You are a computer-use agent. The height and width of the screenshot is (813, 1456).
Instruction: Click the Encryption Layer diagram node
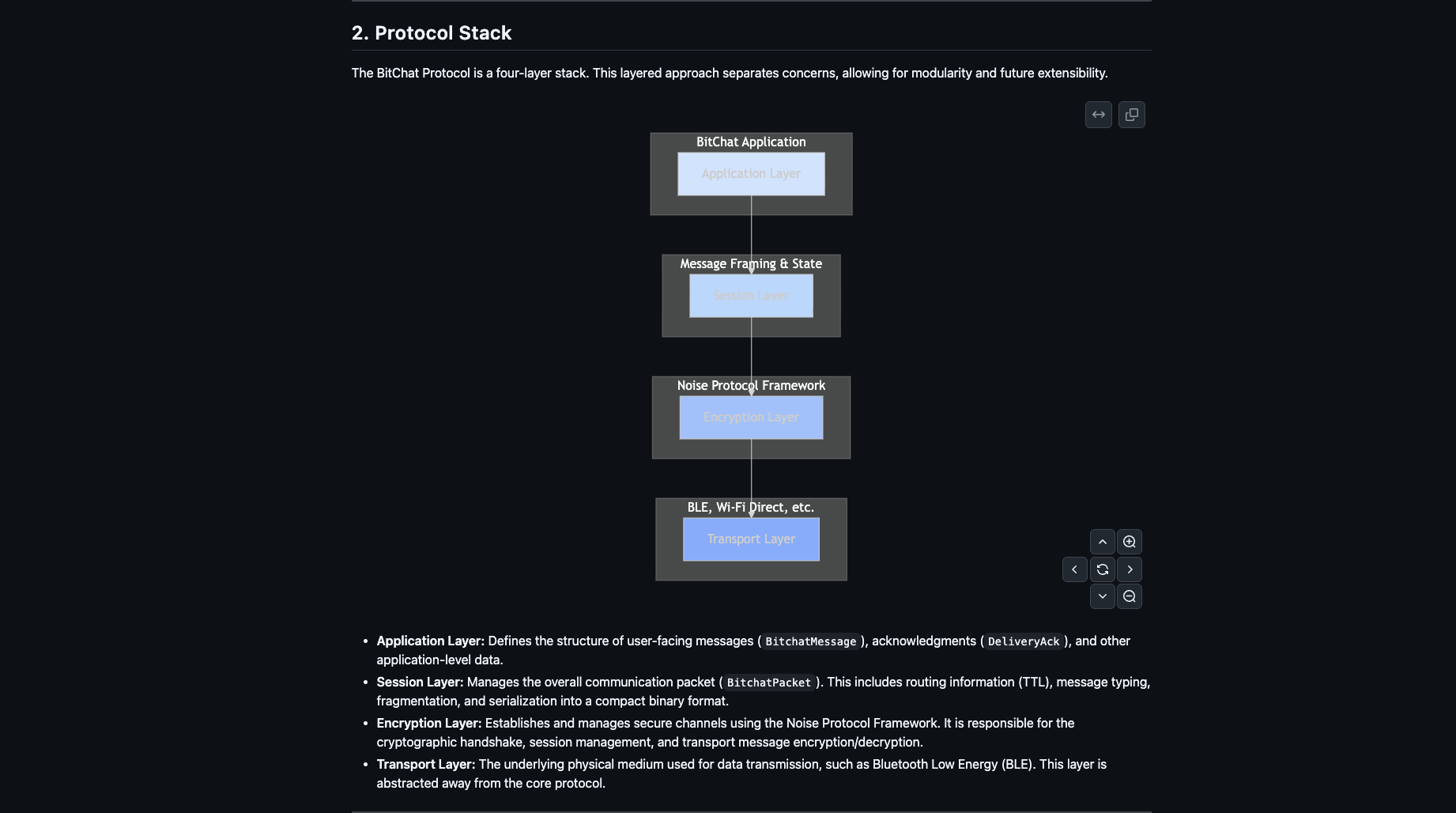(x=751, y=418)
